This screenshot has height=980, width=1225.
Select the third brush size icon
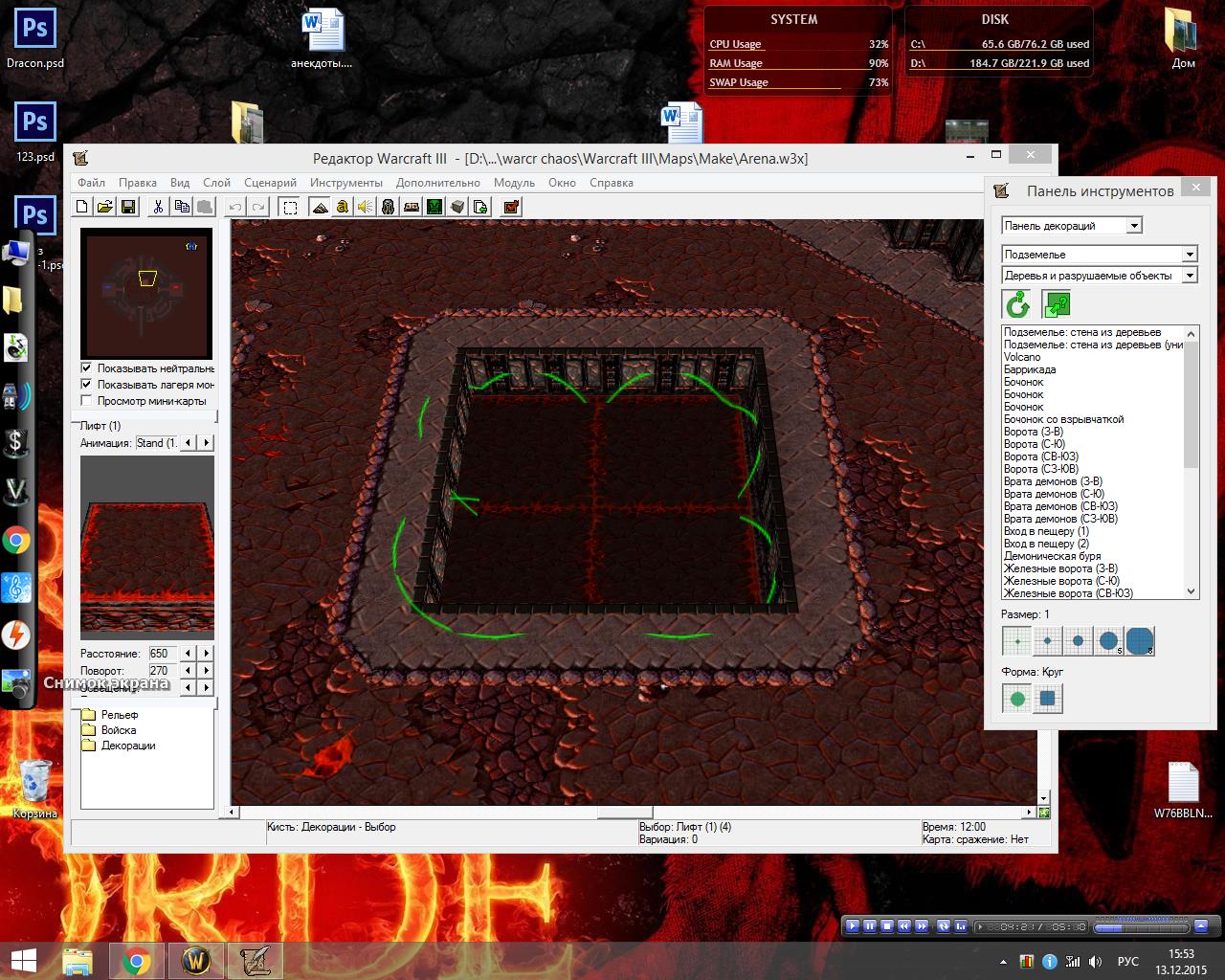[1078, 640]
